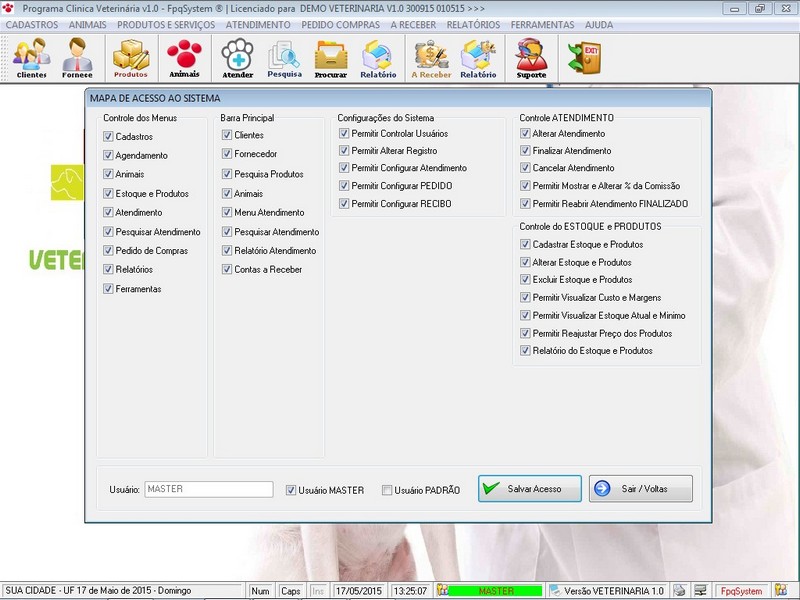Toggle the Ferramentas menu checkbox
The image size is (800, 600).
coord(108,288)
